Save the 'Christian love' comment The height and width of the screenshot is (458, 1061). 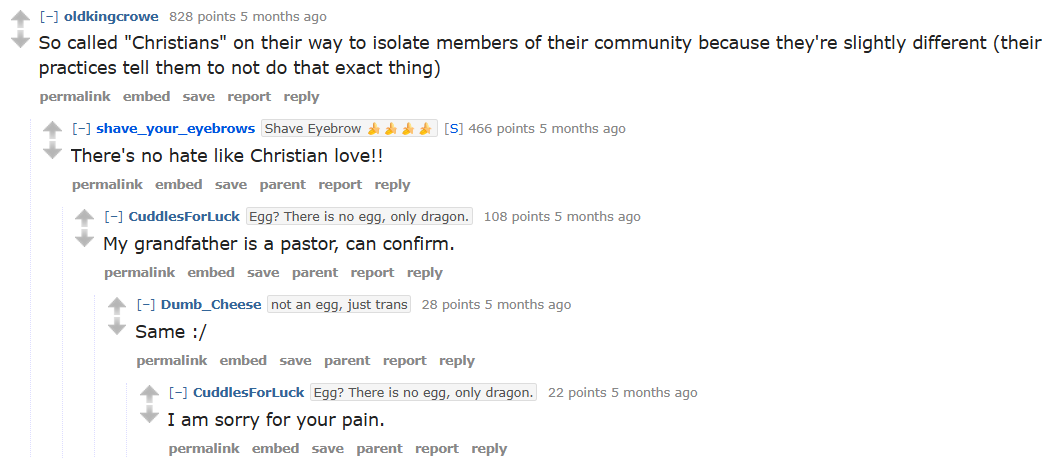pos(231,185)
